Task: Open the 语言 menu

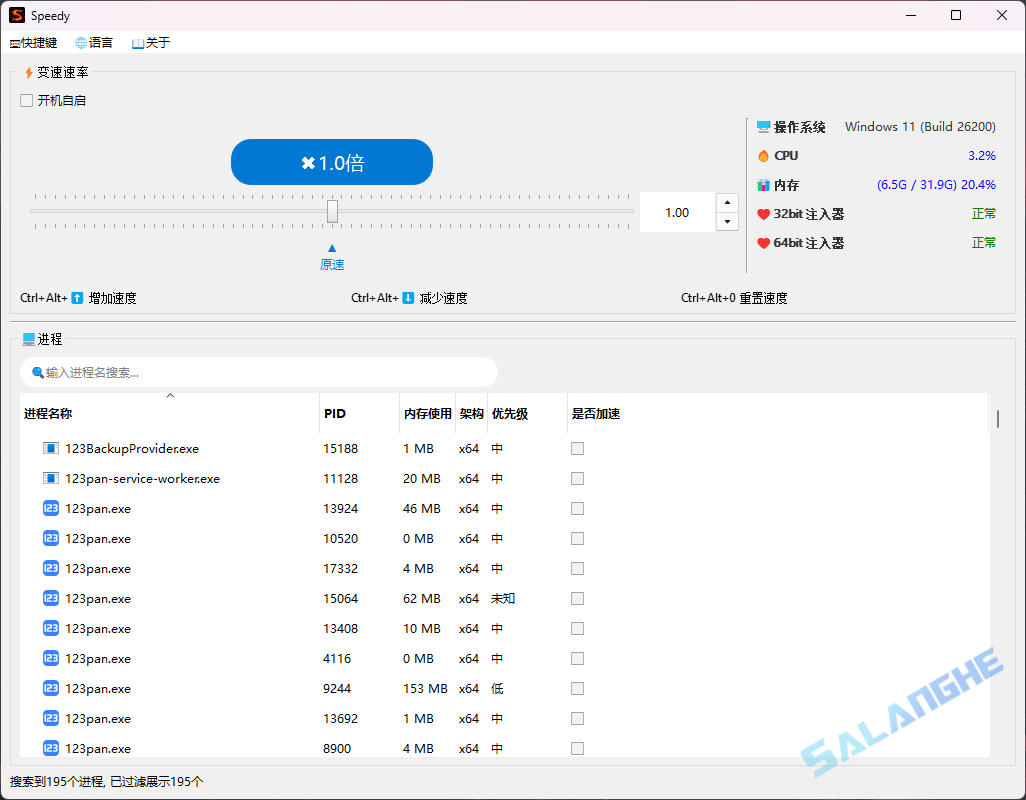Action: (x=94, y=42)
